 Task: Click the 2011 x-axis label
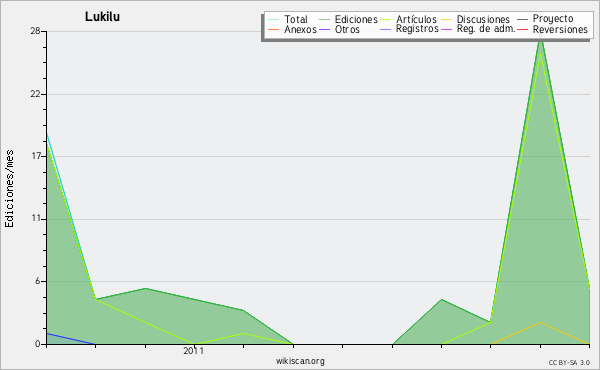point(193,351)
